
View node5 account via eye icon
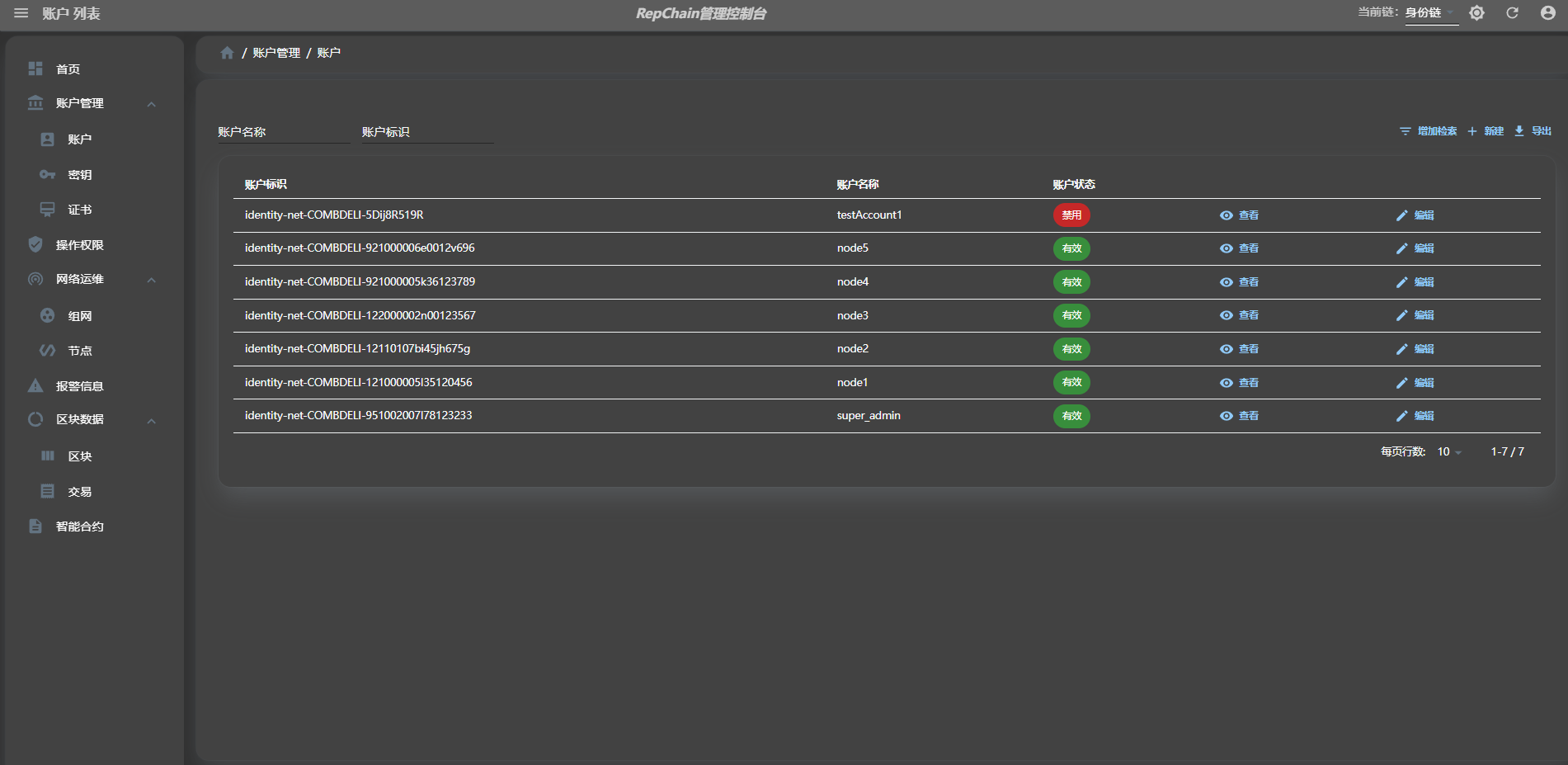click(x=1227, y=248)
